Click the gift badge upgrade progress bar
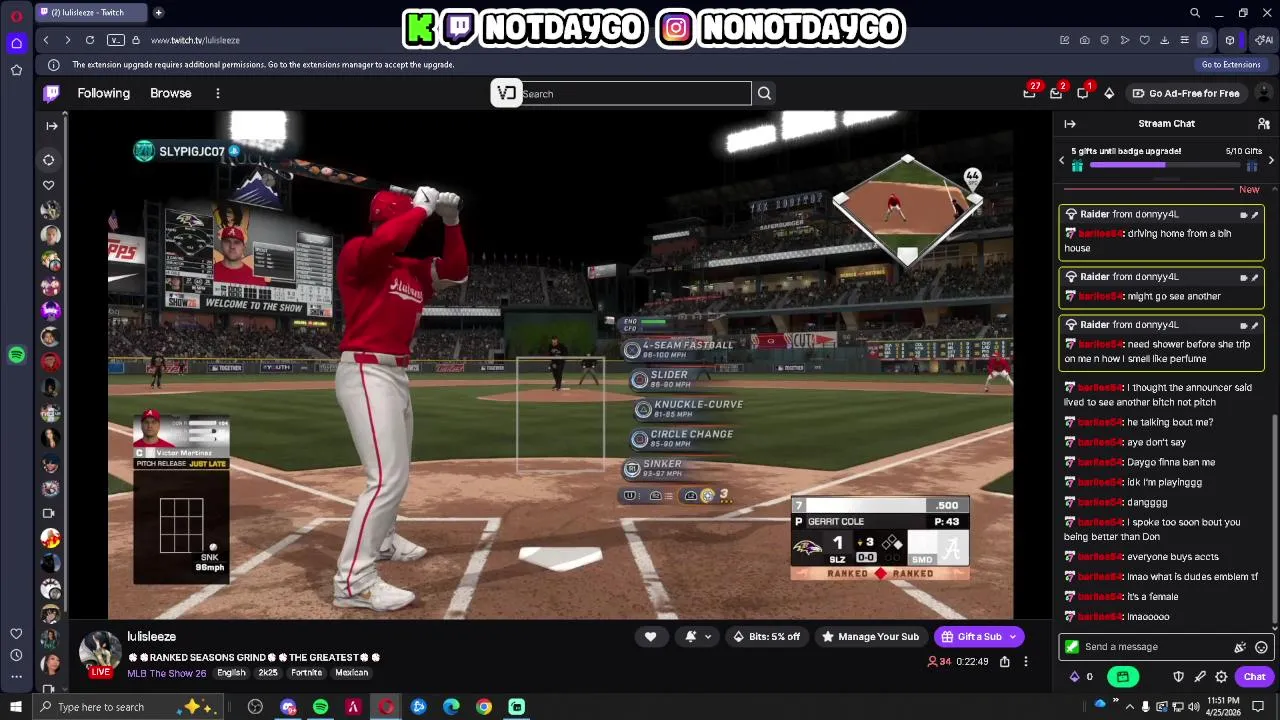Screen dimensions: 1280x720 coord(1166,165)
